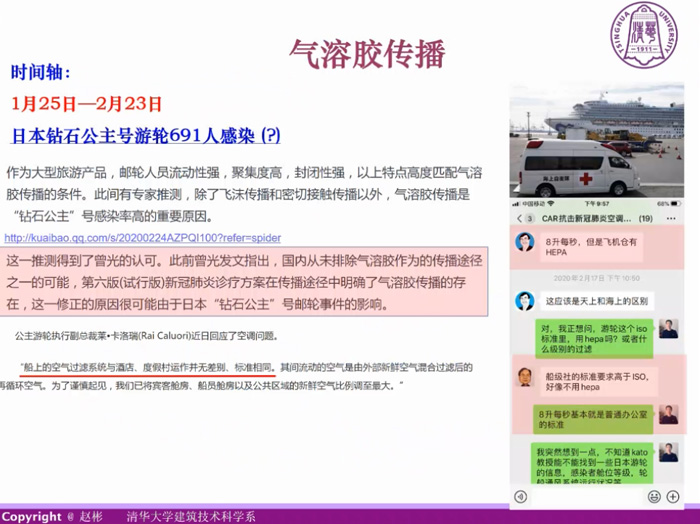
Task: Select the green '游轮这个iso标准里' chat bubble
Action: pos(594,338)
